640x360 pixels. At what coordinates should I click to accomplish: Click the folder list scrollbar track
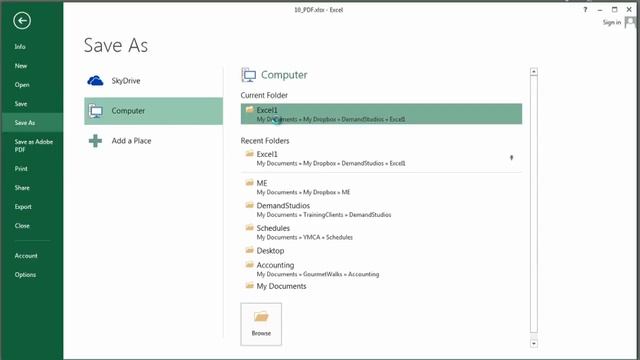(x=533, y=204)
